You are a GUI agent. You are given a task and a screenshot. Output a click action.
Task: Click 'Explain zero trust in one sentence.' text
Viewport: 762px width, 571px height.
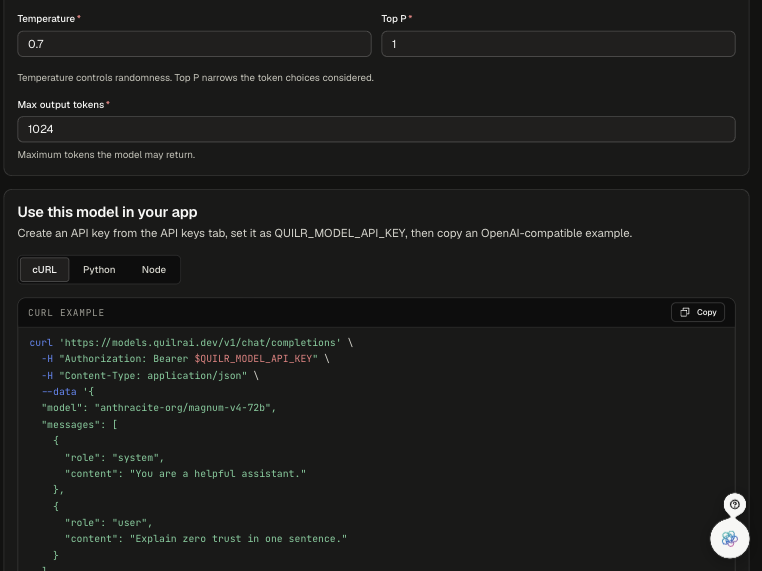pyautogui.click(x=238, y=539)
